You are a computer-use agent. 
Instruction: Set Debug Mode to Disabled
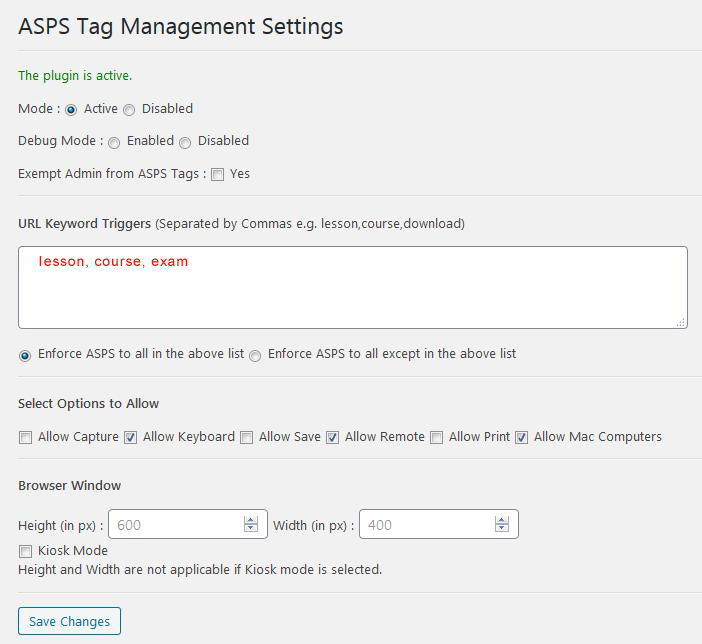(185, 142)
